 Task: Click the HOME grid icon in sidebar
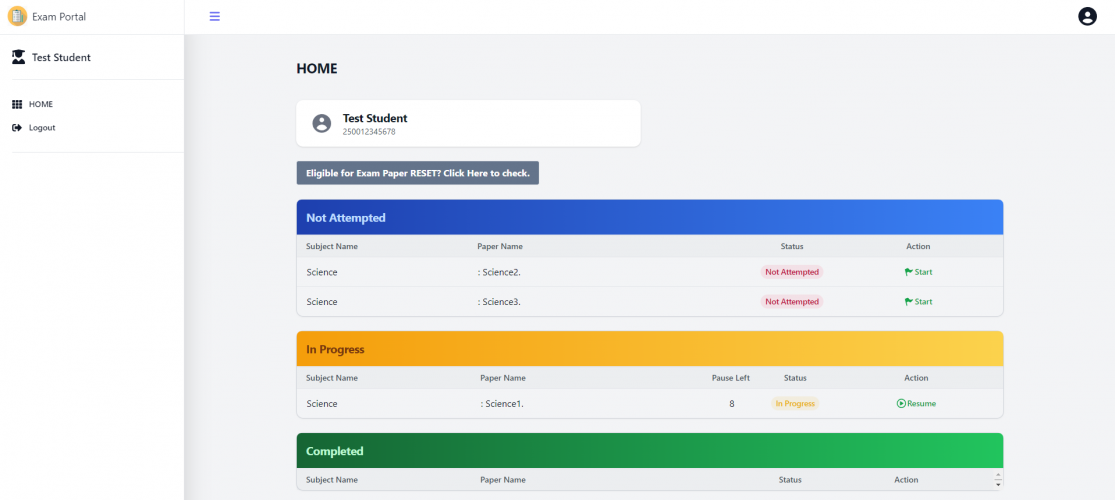pyautogui.click(x=18, y=105)
